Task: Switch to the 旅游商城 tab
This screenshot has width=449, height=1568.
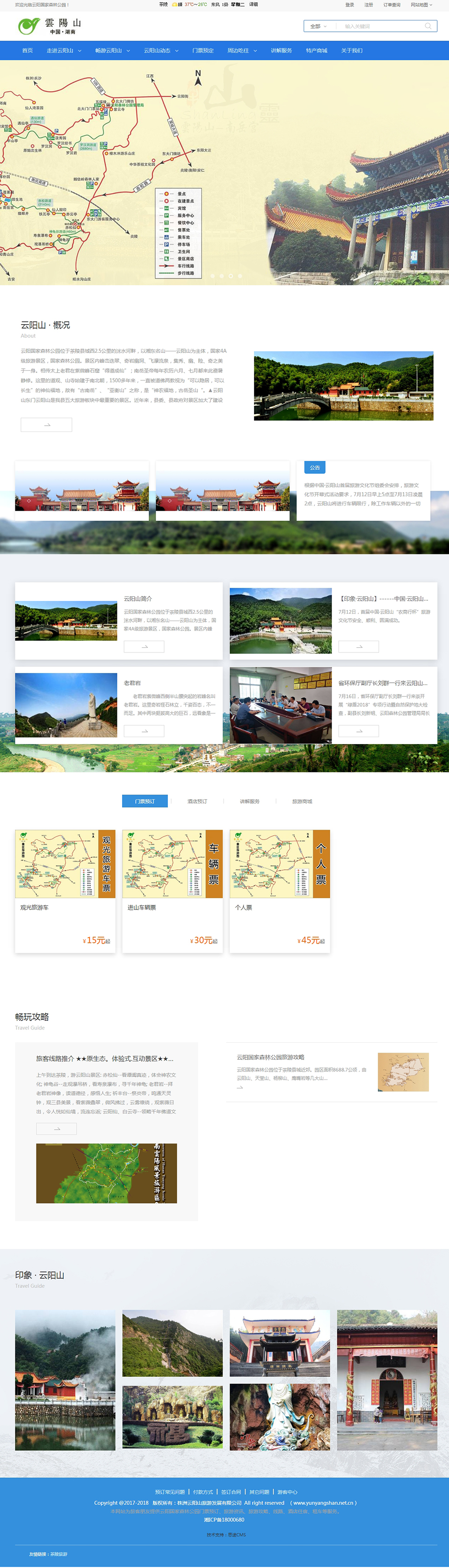Action: pos(302,801)
